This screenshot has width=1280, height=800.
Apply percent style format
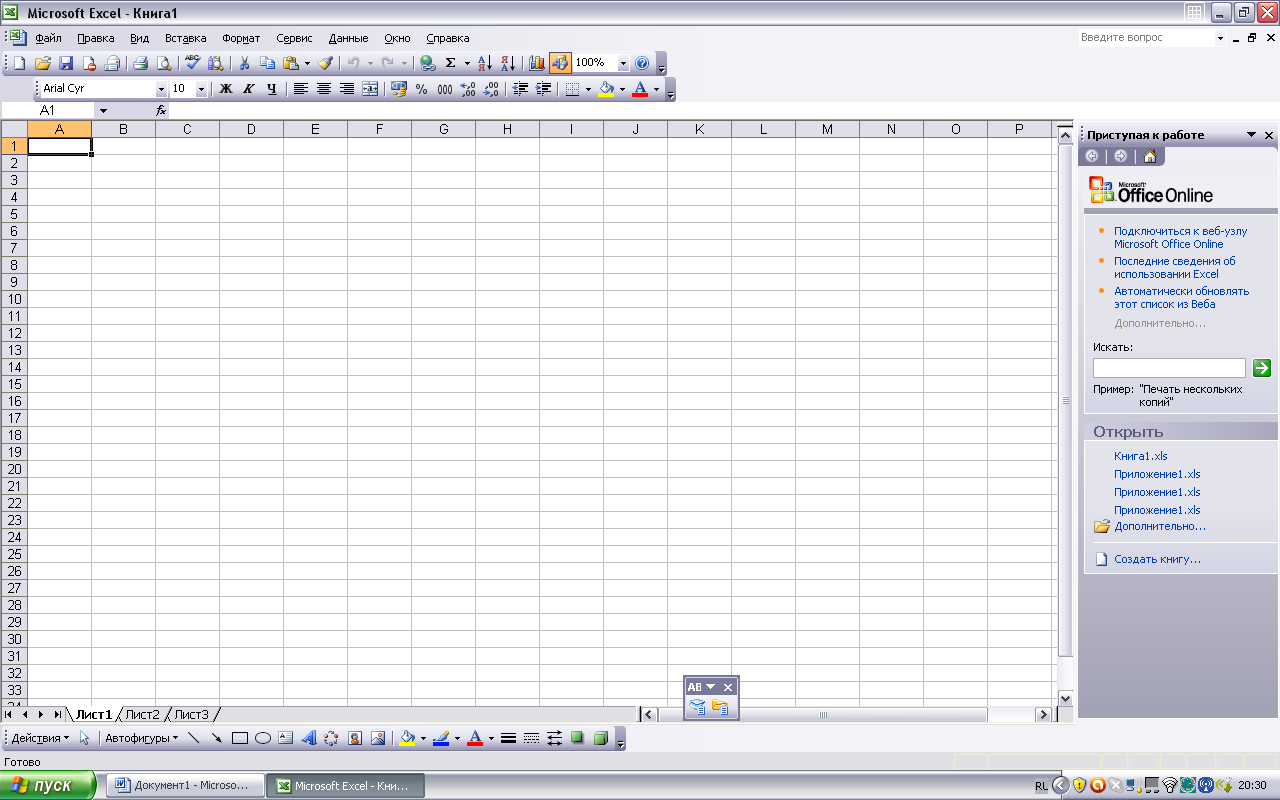click(422, 89)
